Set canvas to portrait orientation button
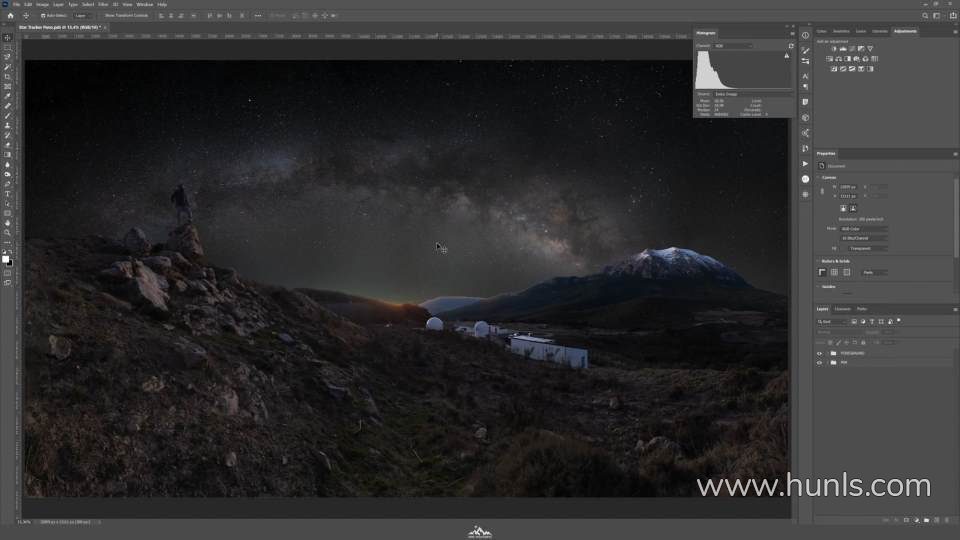 [843, 209]
